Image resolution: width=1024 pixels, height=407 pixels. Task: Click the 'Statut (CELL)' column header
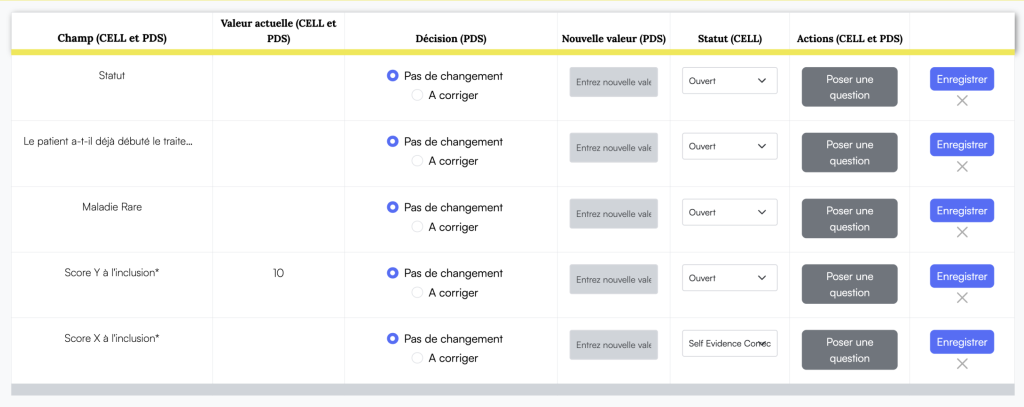coord(729,39)
